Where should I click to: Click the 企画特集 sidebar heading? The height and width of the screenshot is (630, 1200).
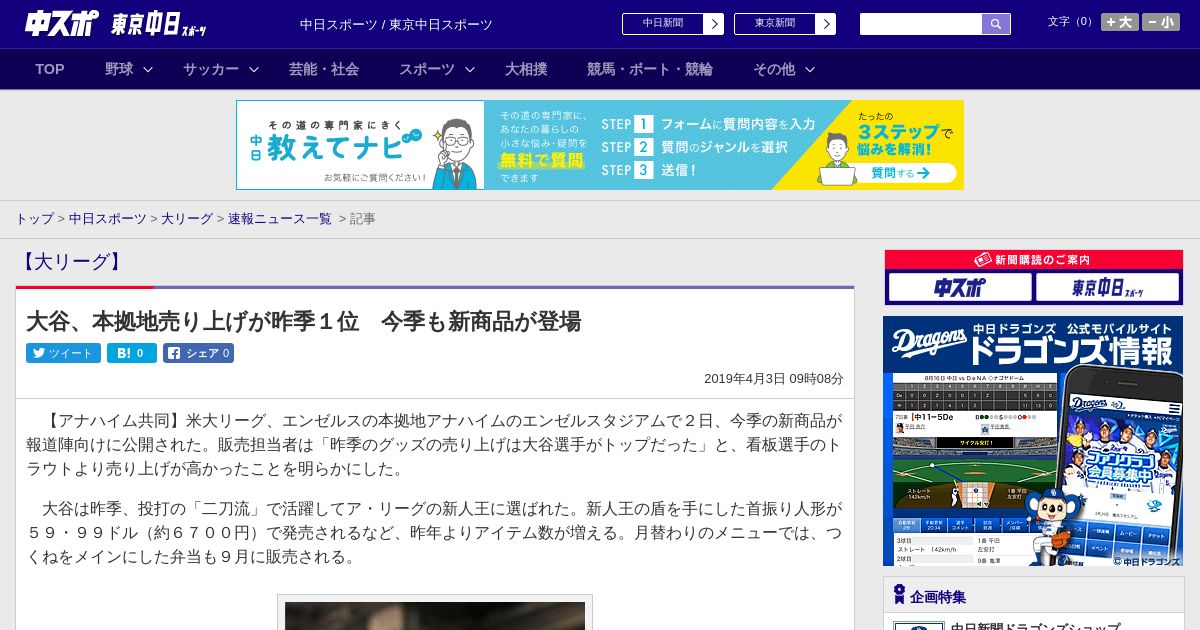tap(938, 597)
